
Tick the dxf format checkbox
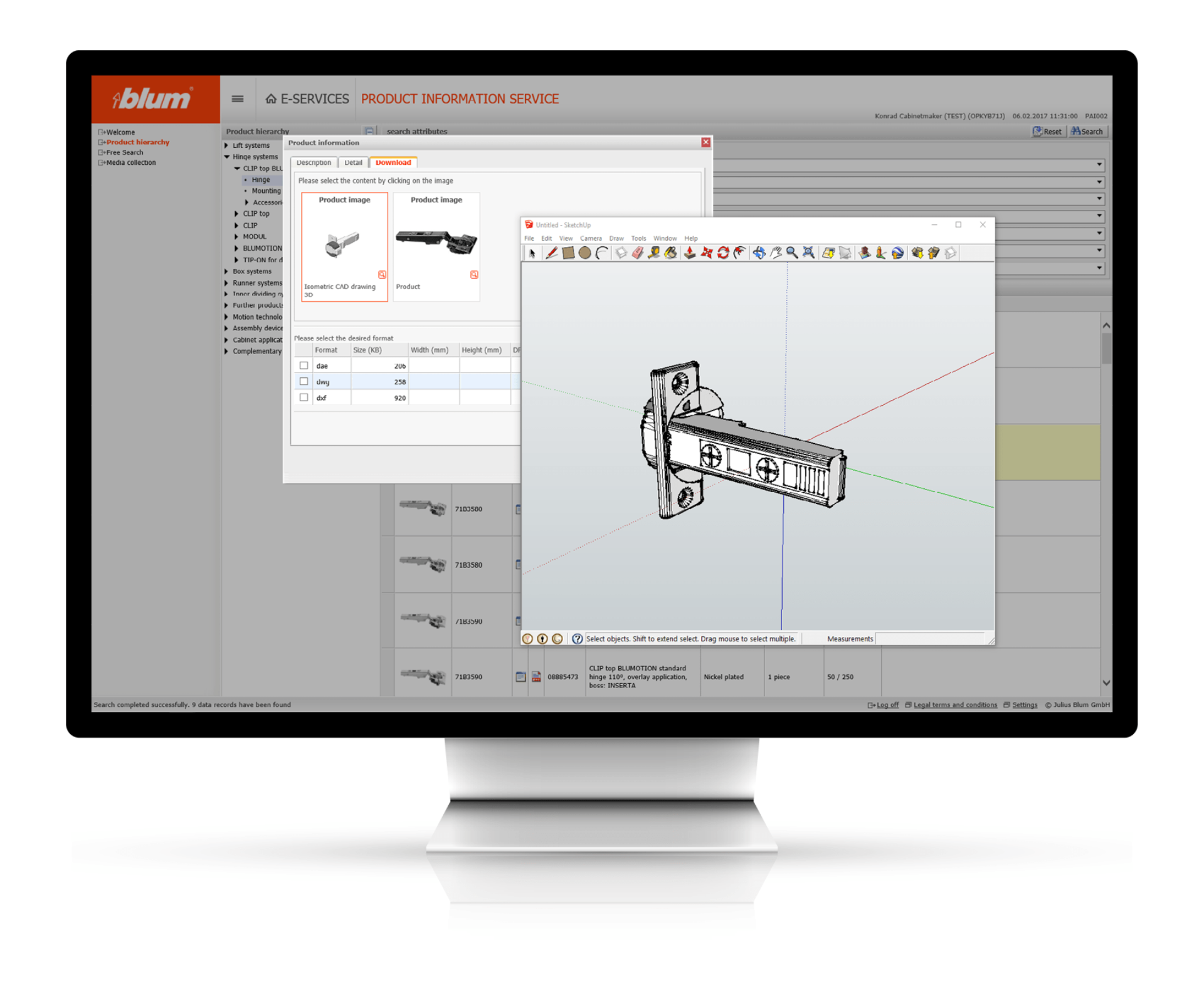pos(304,397)
